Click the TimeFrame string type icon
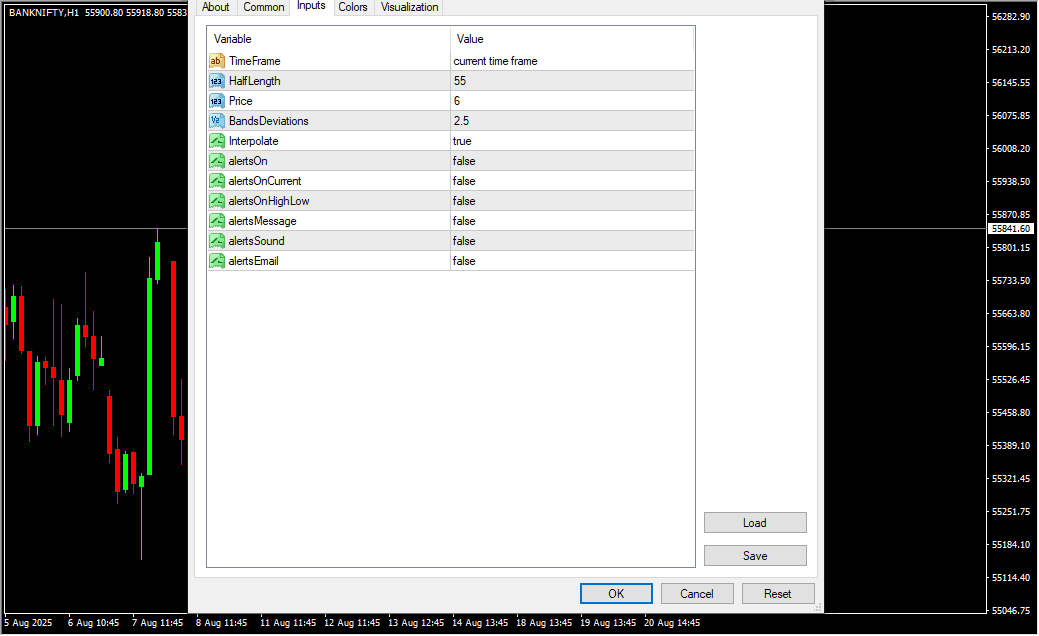The height and width of the screenshot is (636, 1039). tap(216, 61)
